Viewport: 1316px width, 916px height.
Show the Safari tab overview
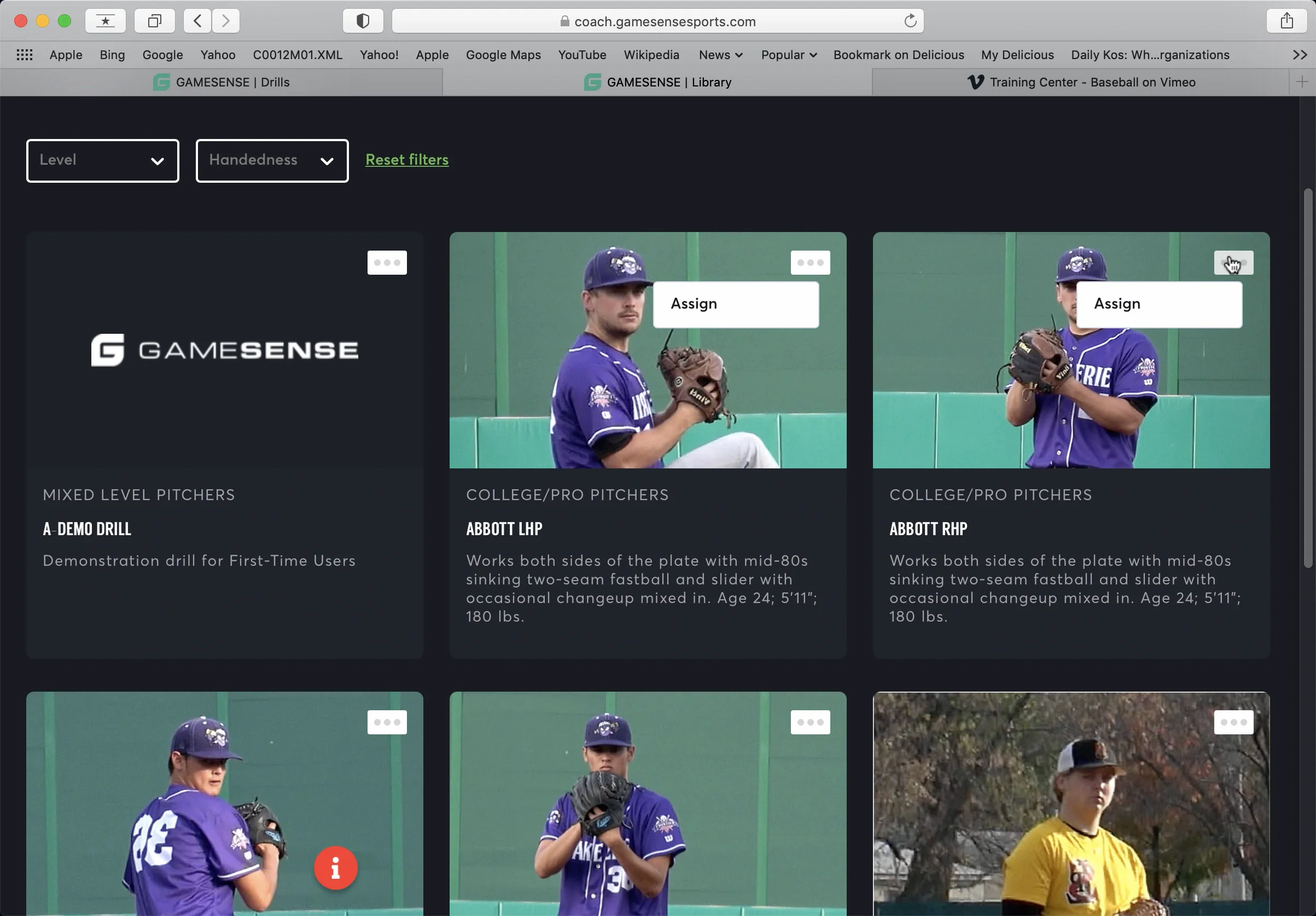(154, 21)
